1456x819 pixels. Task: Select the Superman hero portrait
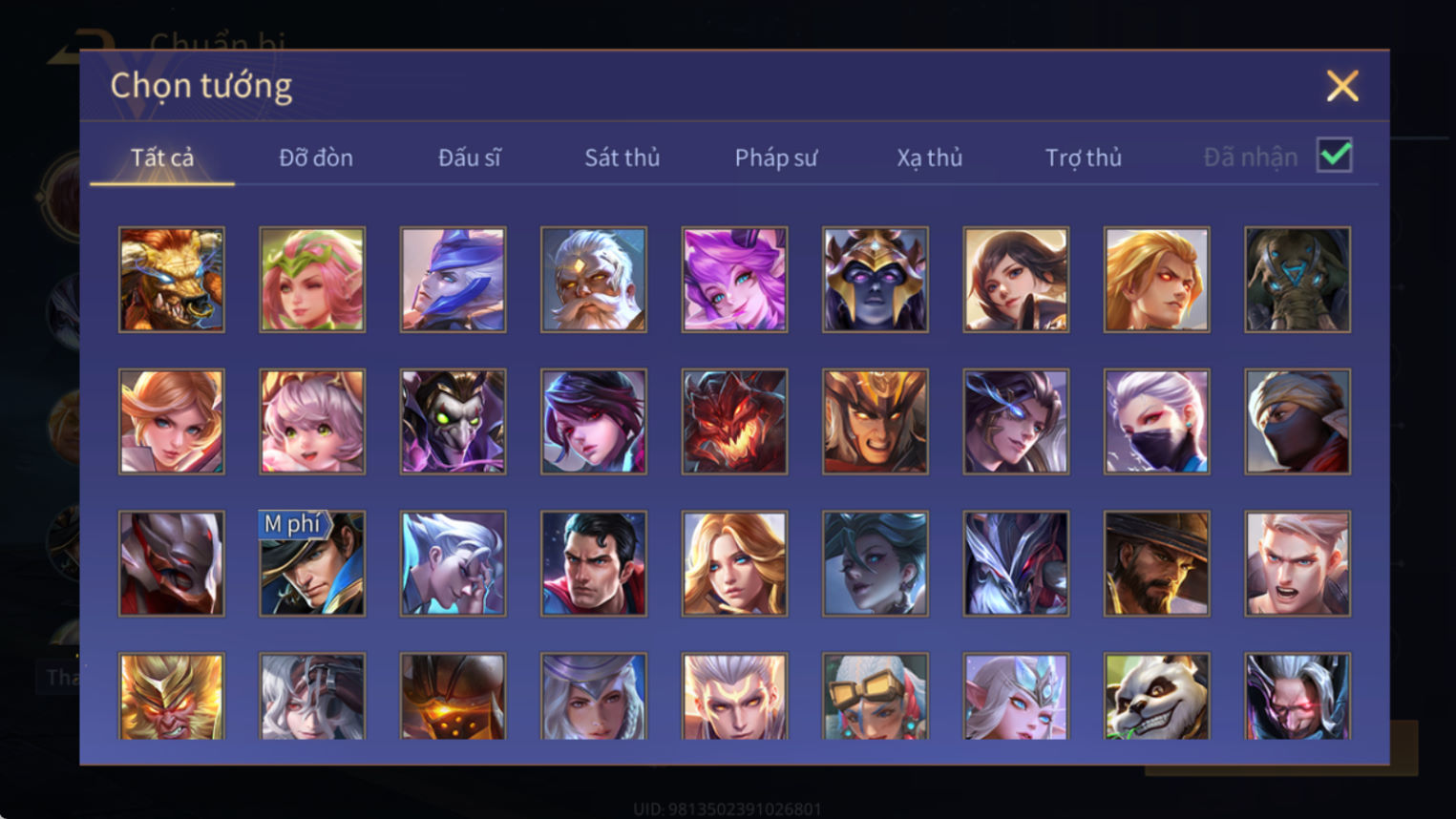(x=594, y=563)
